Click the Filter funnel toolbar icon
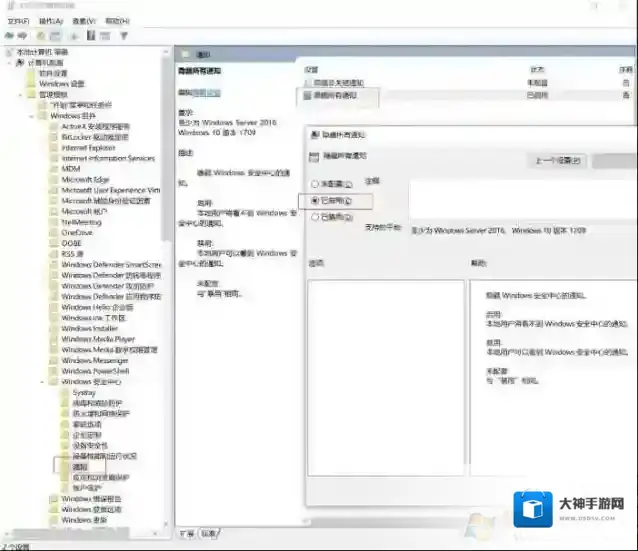Viewport: 638px width, 551px height. pyautogui.click(x=124, y=36)
